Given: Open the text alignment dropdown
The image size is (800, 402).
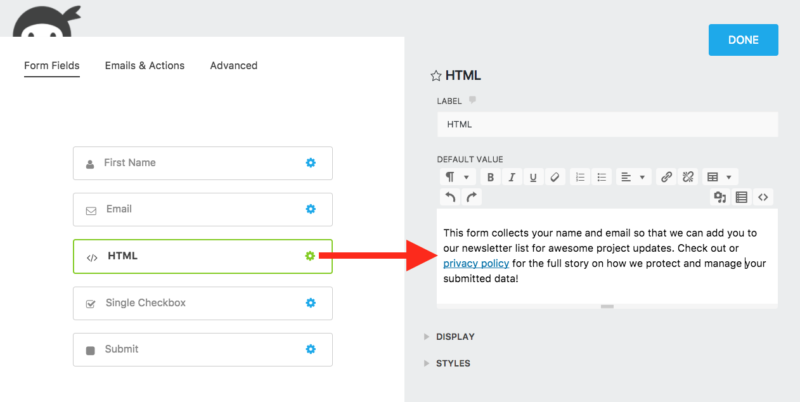Looking at the screenshot, I should tap(633, 177).
